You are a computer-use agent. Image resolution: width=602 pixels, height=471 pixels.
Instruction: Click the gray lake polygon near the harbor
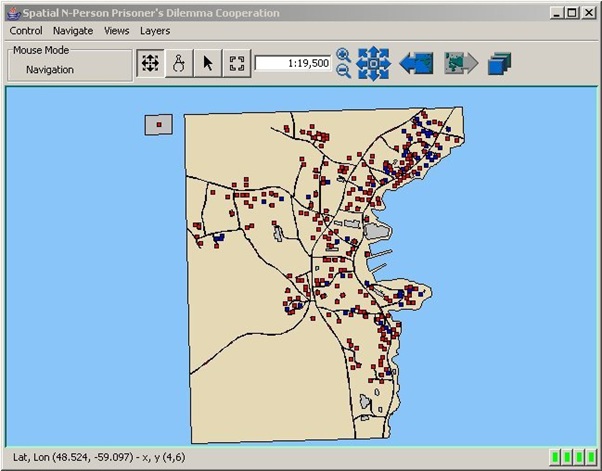(x=377, y=231)
